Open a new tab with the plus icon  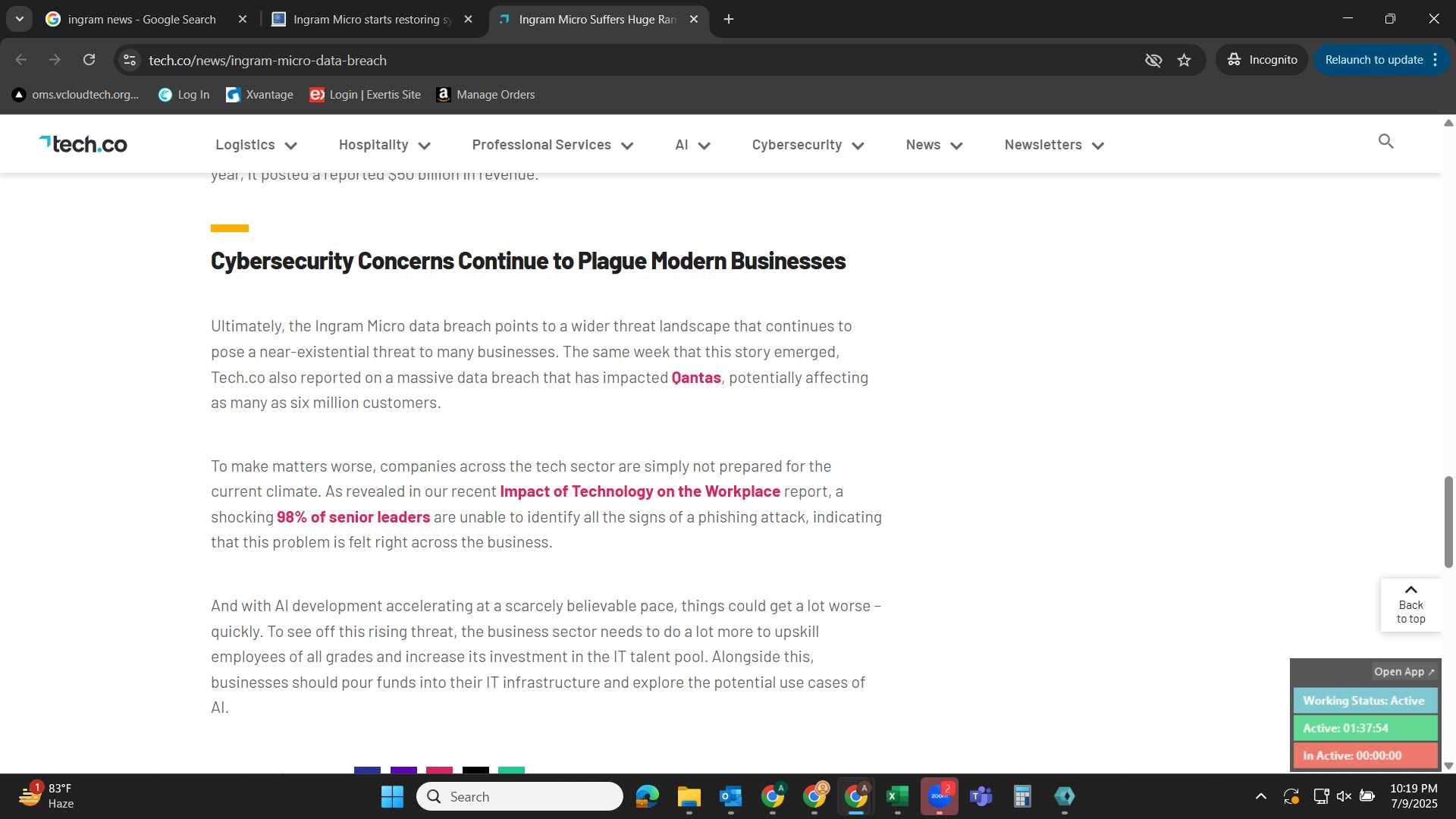(x=729, y=19)
